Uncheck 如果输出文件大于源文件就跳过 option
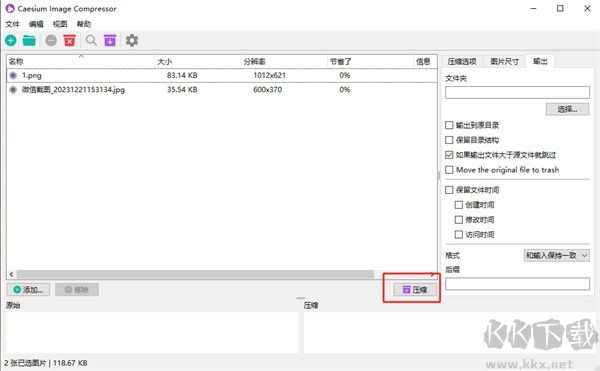The image size is (600, 371). click(x=449, y=155)
